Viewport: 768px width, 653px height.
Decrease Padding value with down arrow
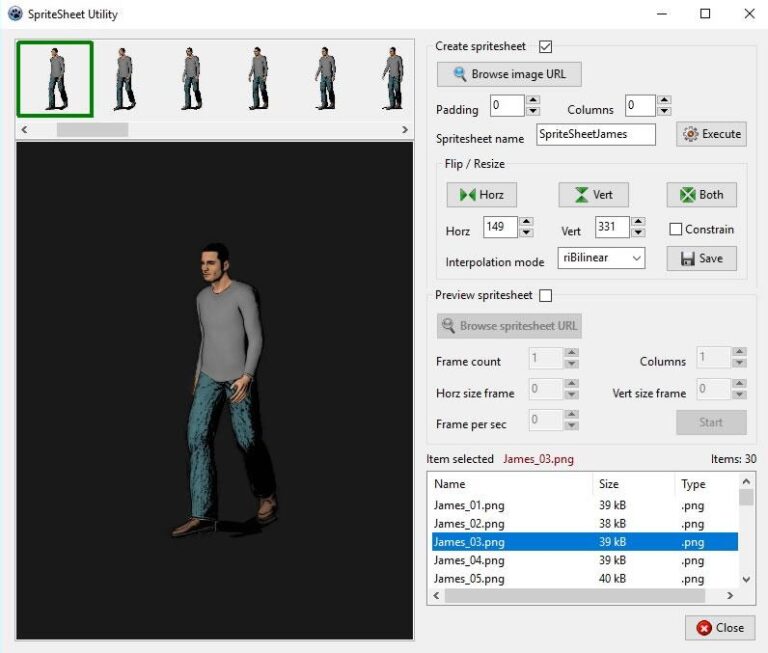[x=533, y=111]
